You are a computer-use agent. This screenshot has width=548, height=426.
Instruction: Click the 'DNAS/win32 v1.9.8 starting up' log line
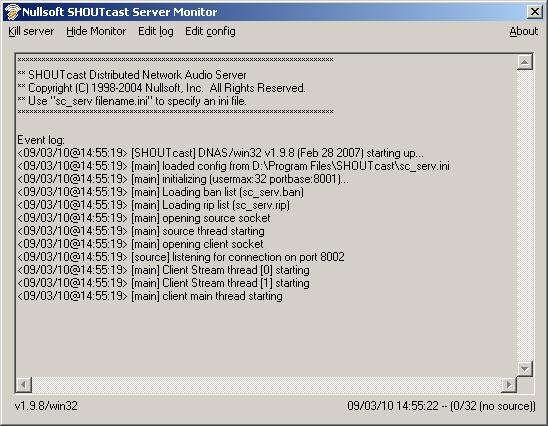pyautogui.click(x=221, y=153)
